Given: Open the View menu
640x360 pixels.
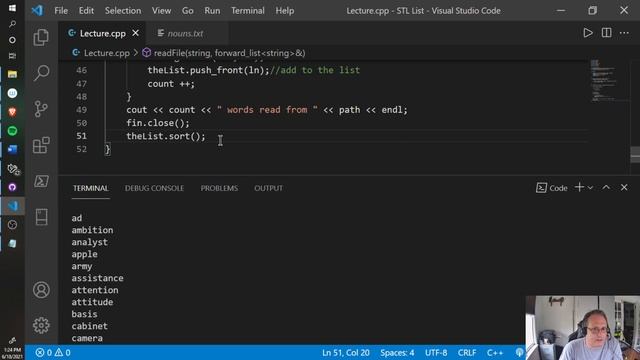Looking at the screenshot, I should (x=162, y=11).
